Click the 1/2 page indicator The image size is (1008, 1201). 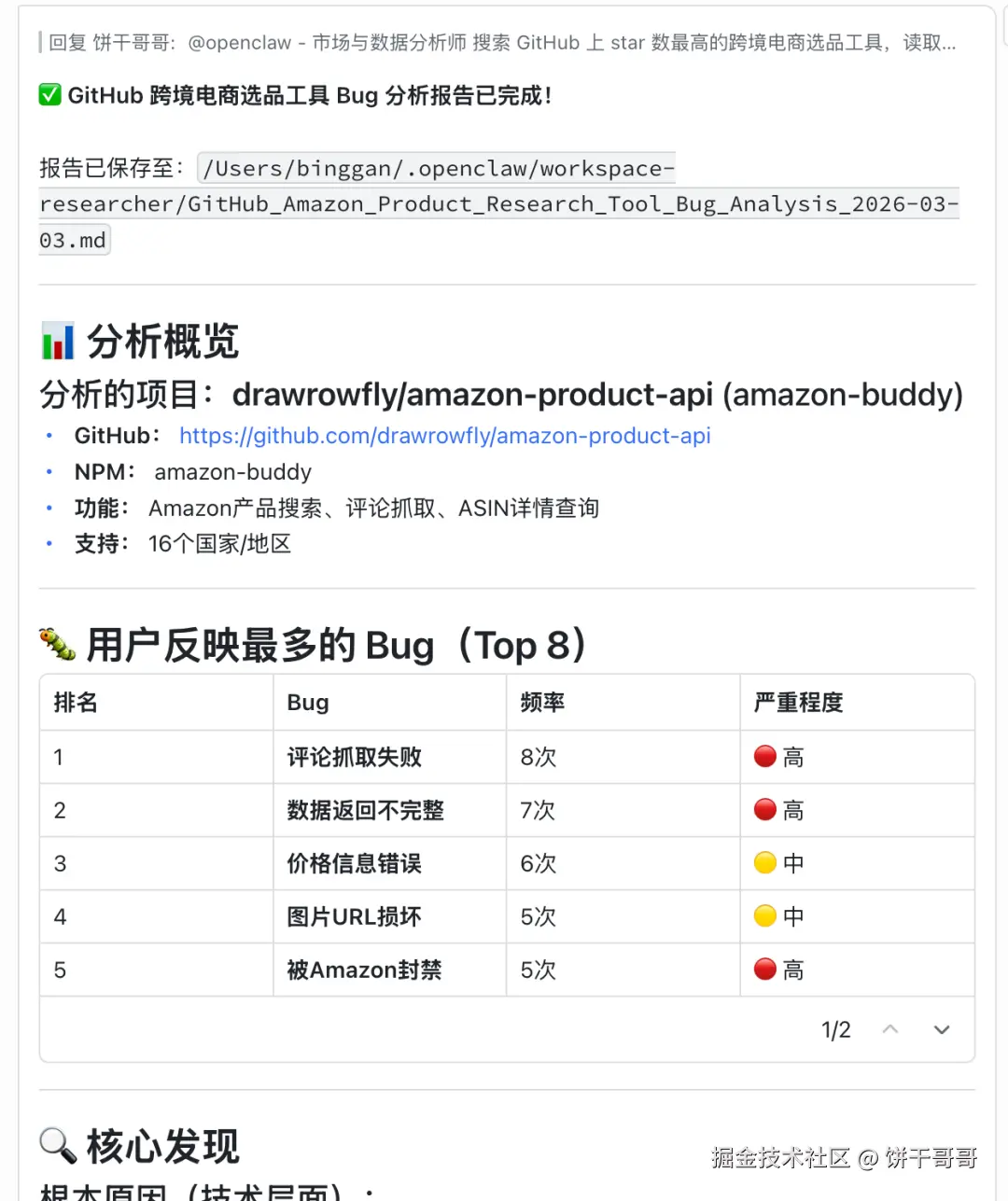(x=835, y=1029)
